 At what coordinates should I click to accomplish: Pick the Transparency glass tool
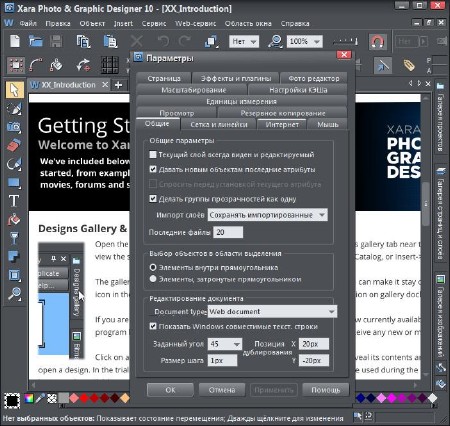(14, 238)
